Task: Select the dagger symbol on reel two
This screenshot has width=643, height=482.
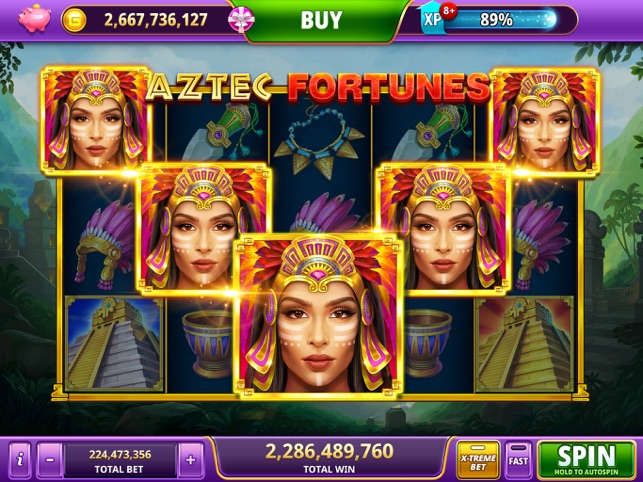Action: click(217, 130)
